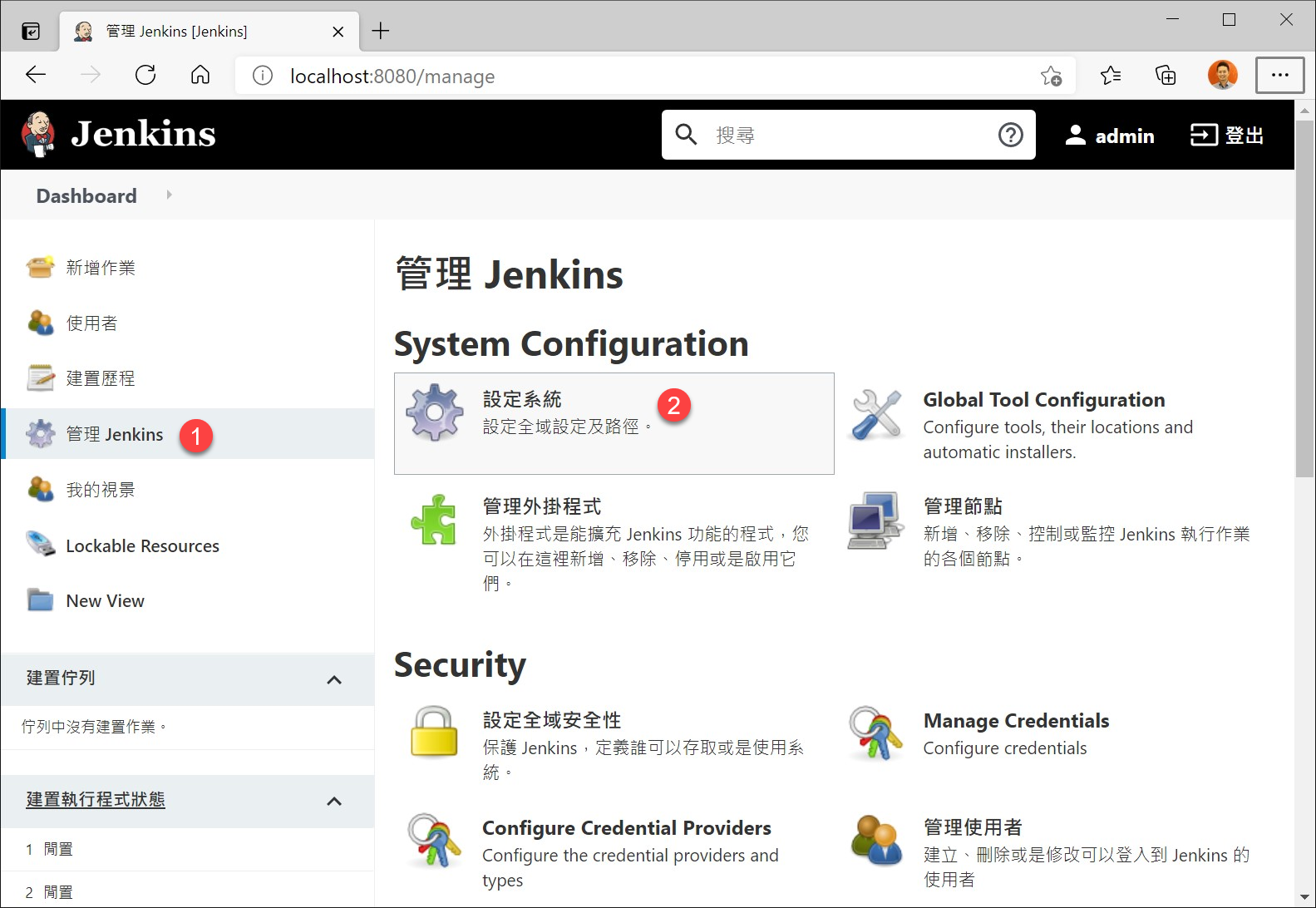Click the 設定系統 large gear icon
The image size is (1316, 908).
(434, 412)
